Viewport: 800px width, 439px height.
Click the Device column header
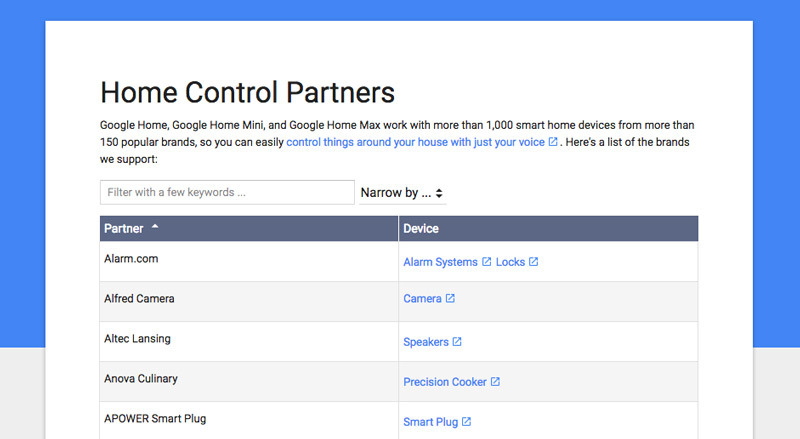(421, 229)
